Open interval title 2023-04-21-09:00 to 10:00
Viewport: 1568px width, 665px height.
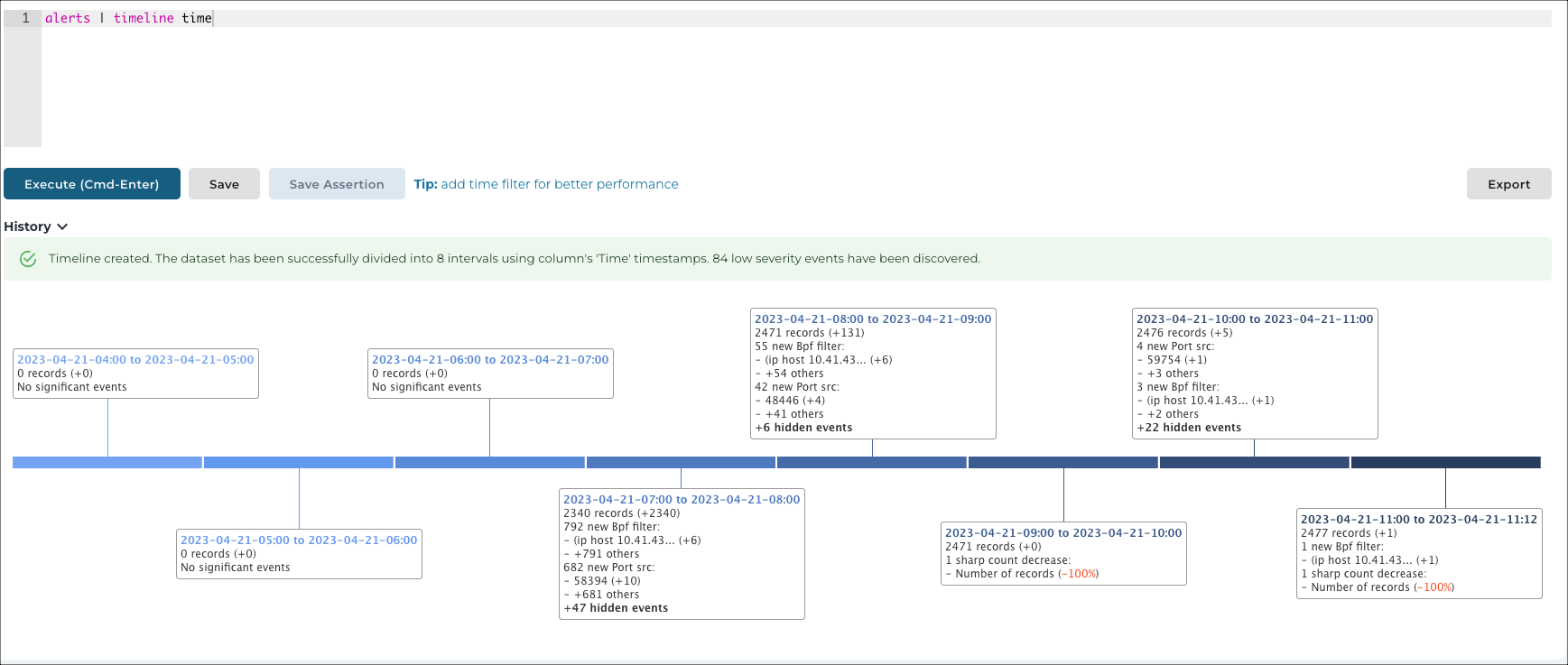tap(1063, 532)
